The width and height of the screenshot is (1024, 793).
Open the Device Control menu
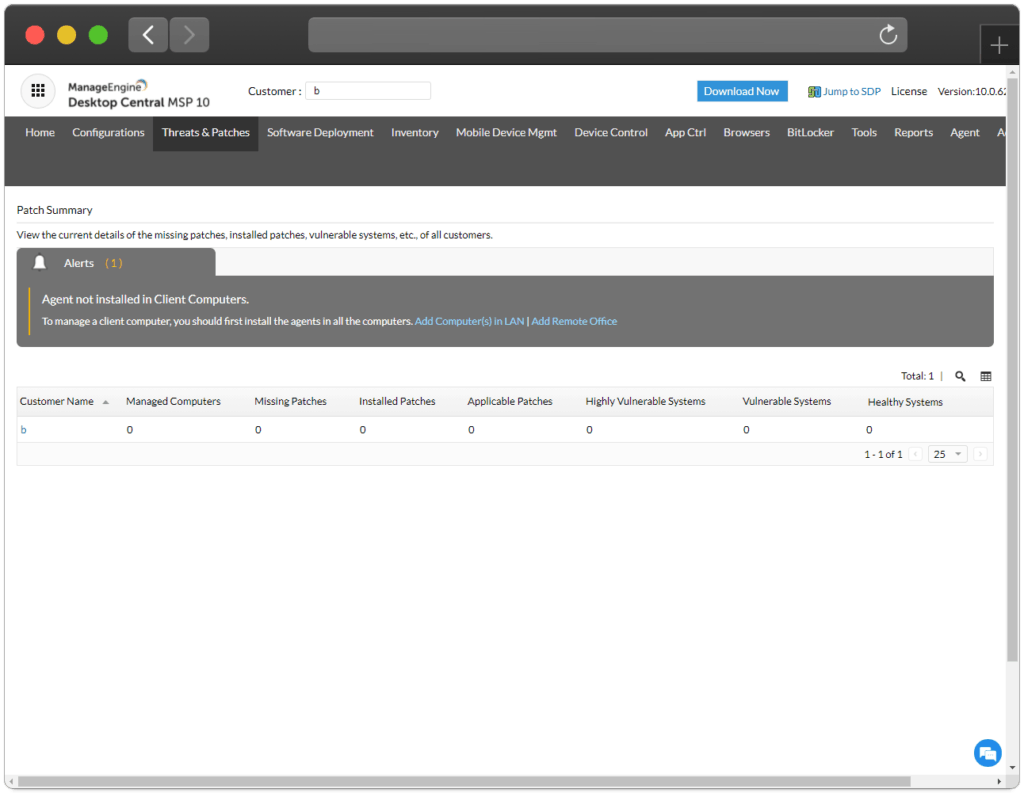point(611,133)
